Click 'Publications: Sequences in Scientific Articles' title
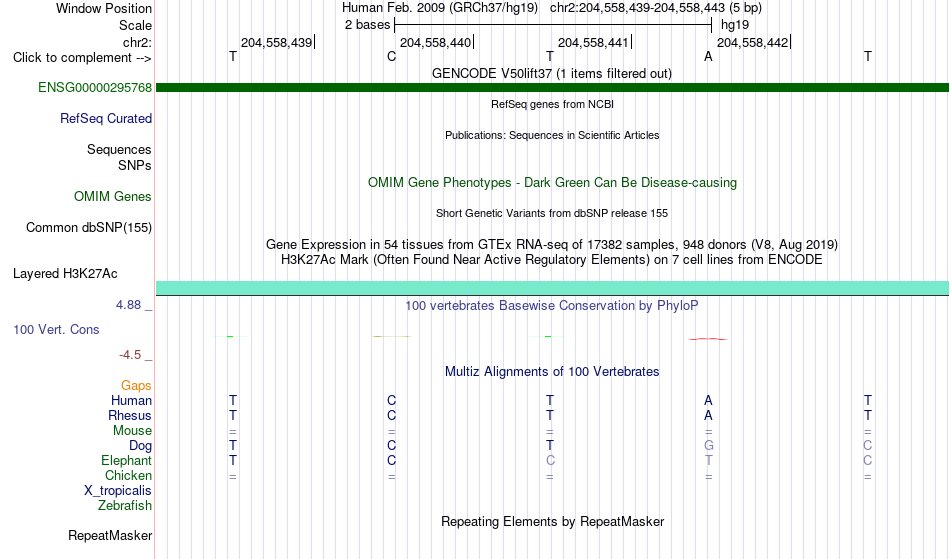950x559 pixels. coord(552,136)
